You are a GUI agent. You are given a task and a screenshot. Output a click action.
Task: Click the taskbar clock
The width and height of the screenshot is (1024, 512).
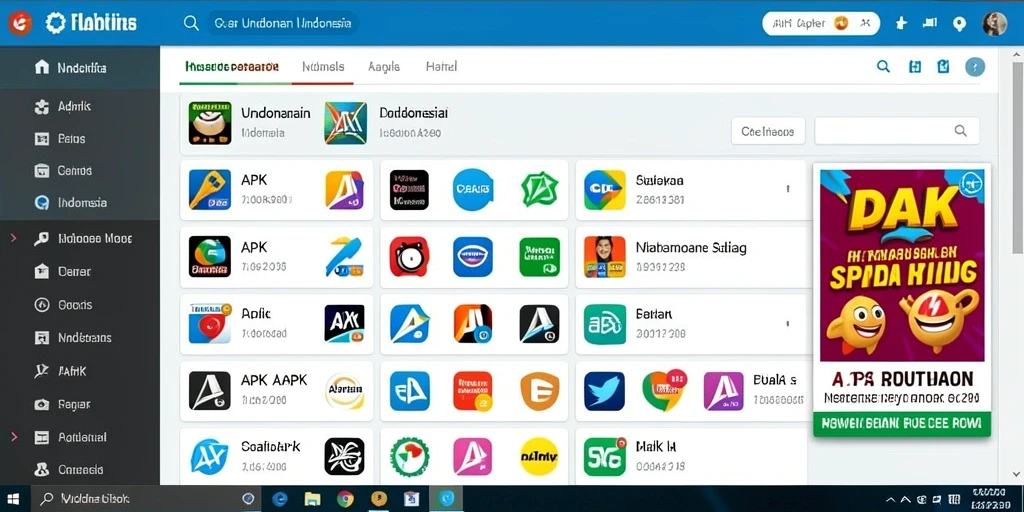coord(988,499)
